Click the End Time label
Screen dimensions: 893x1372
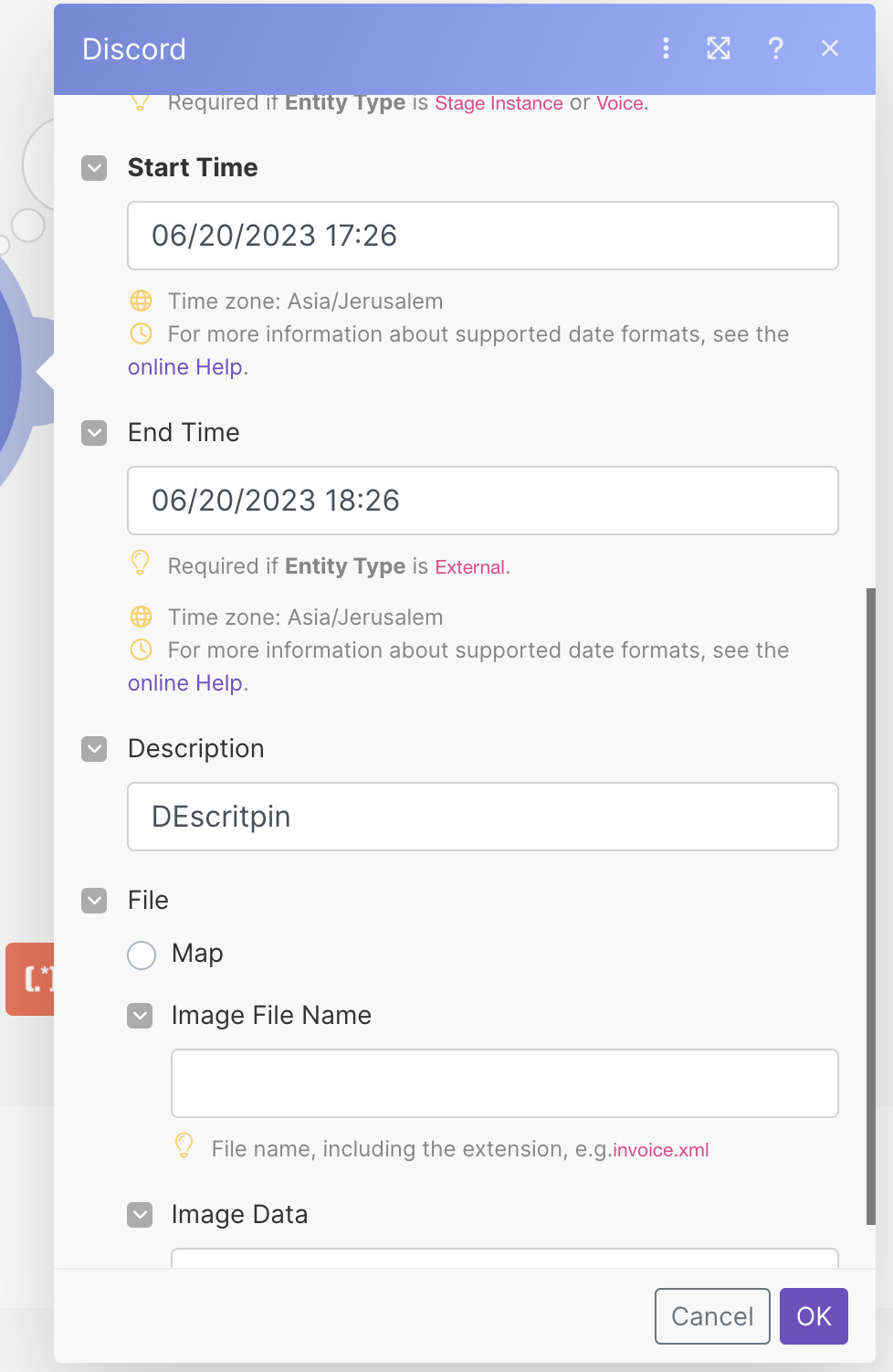[184, 433]
